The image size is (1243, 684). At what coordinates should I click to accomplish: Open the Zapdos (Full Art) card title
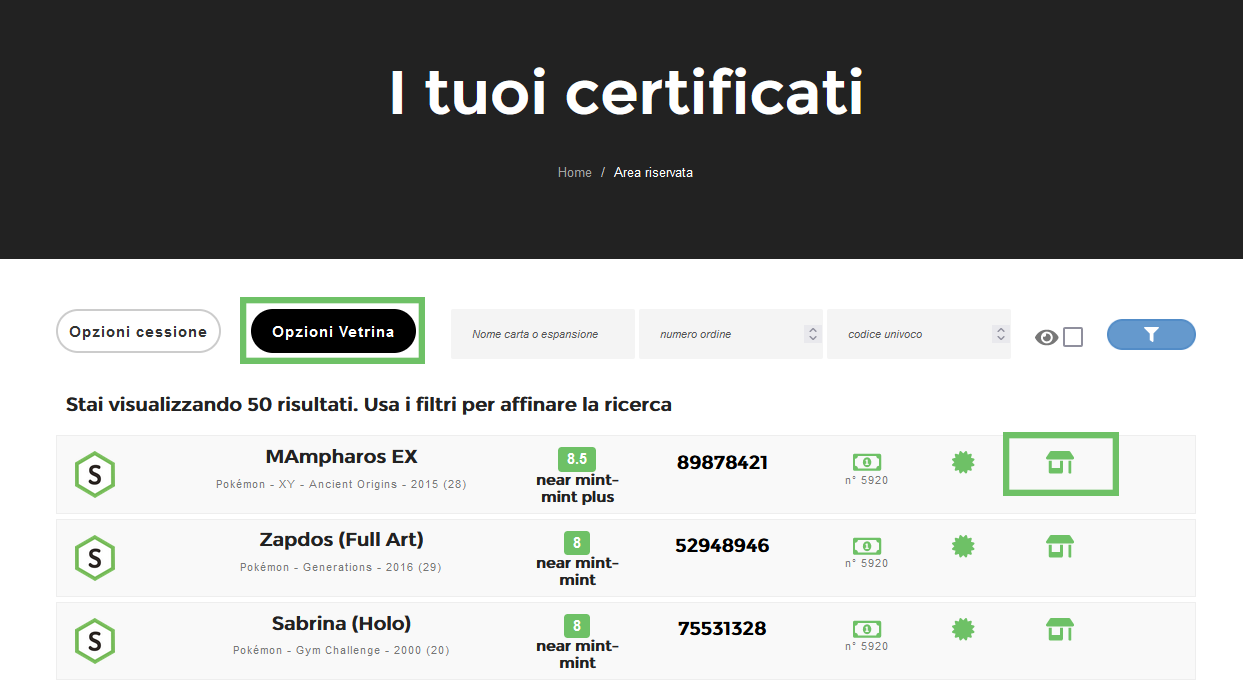[342, 540]
